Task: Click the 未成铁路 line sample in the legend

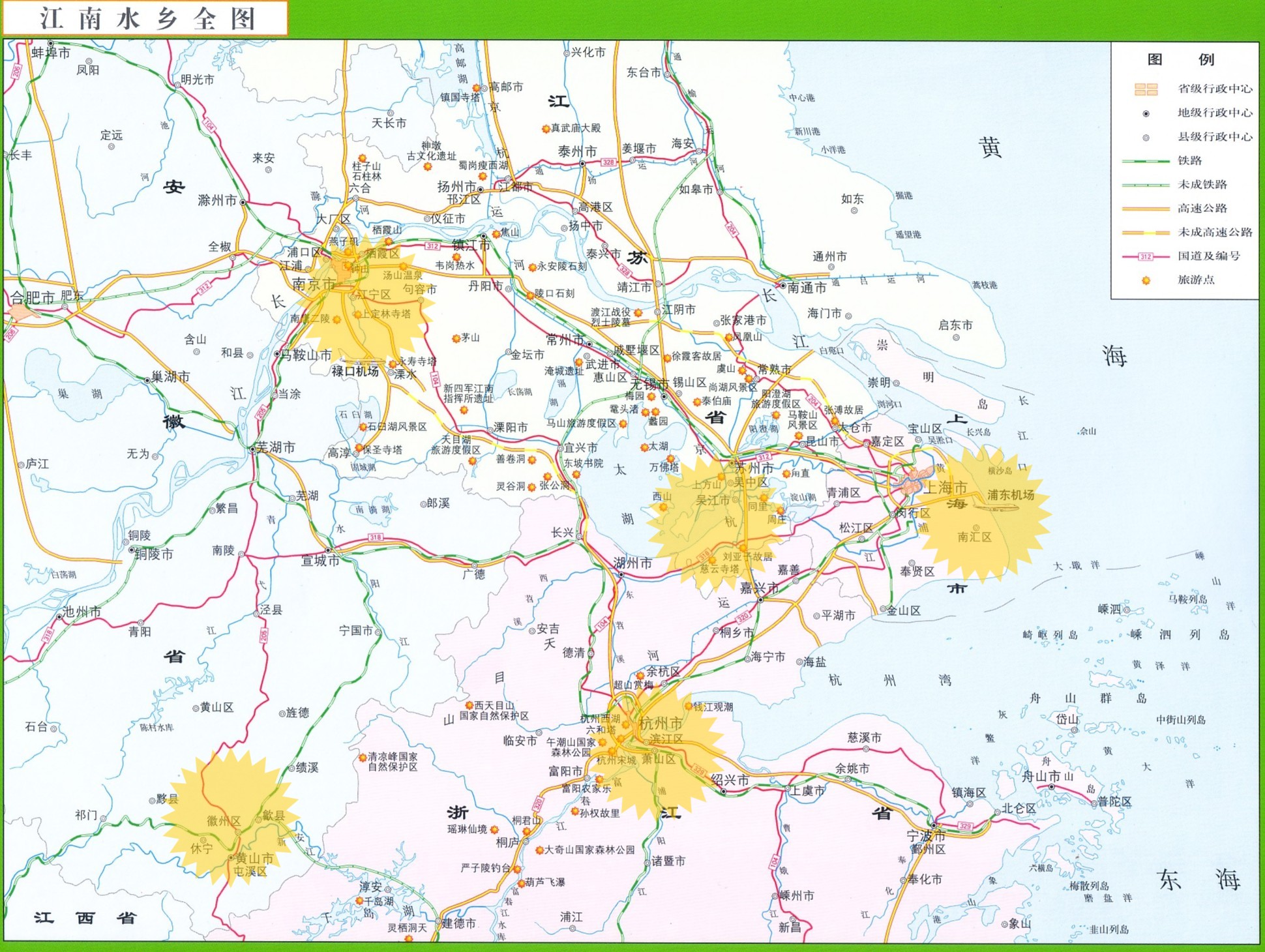Action: (x=1145, y=185)
